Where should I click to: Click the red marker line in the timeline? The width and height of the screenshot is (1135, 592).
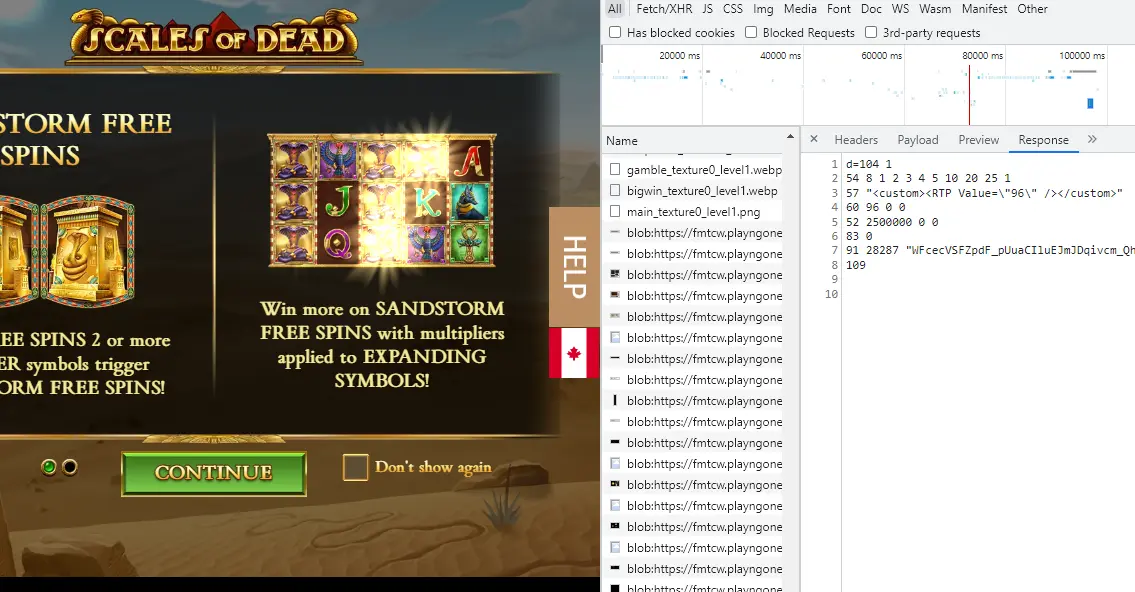coord(969,95)
